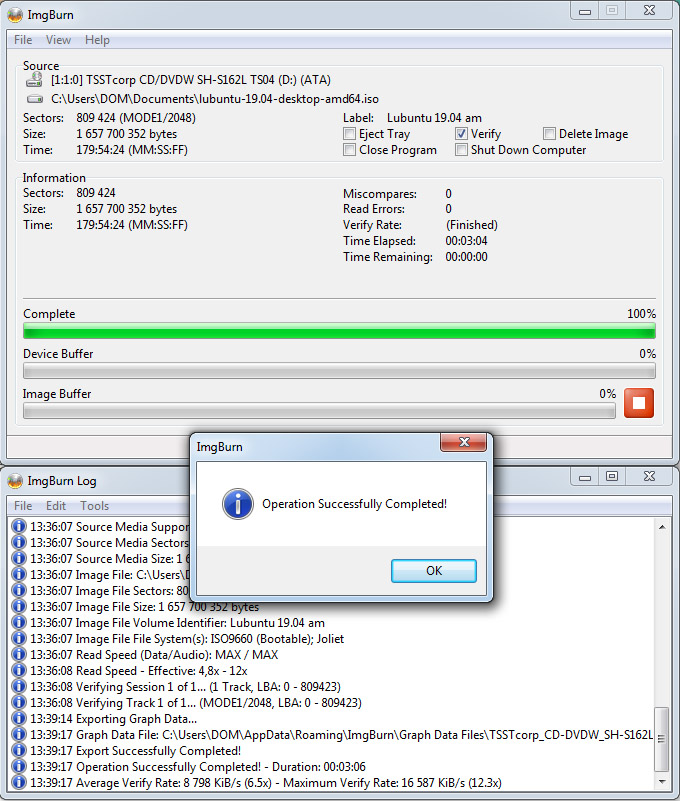Screen dimensions: 680x801
Task: Click the red Stop button
Action: [639, 403]
